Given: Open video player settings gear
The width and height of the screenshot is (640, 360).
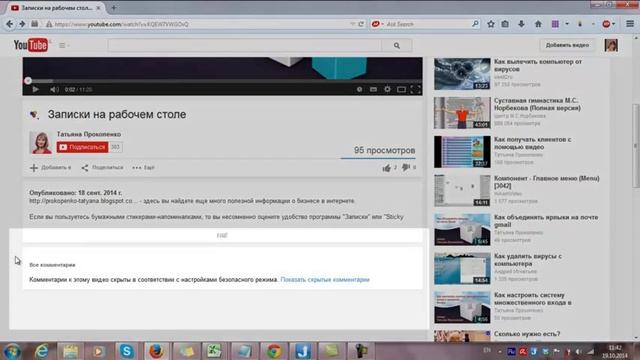Looking at the screenshot, I should pyautogui.click(x=387, y=89).
